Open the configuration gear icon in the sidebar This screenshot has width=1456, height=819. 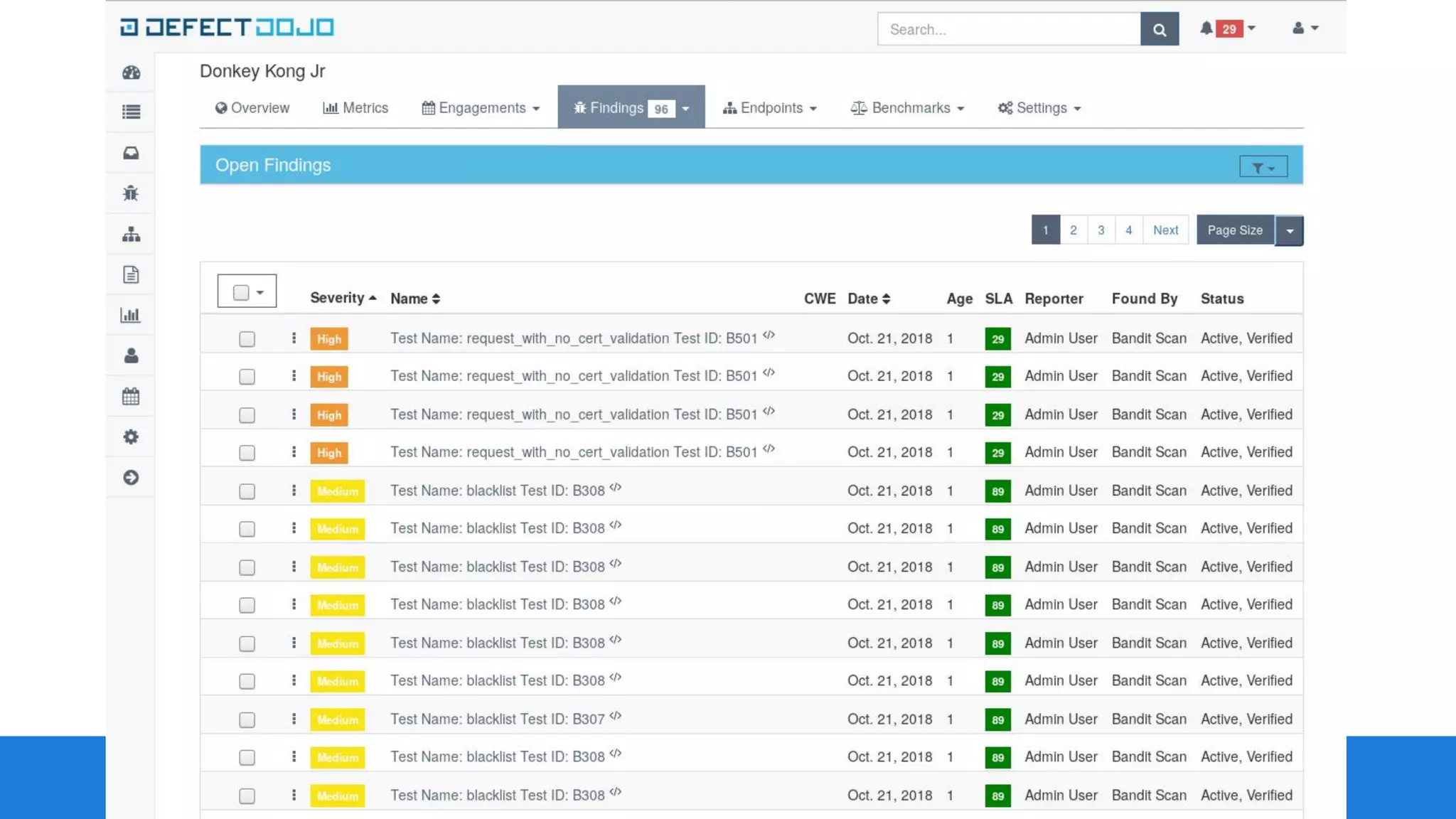[131, 437]
